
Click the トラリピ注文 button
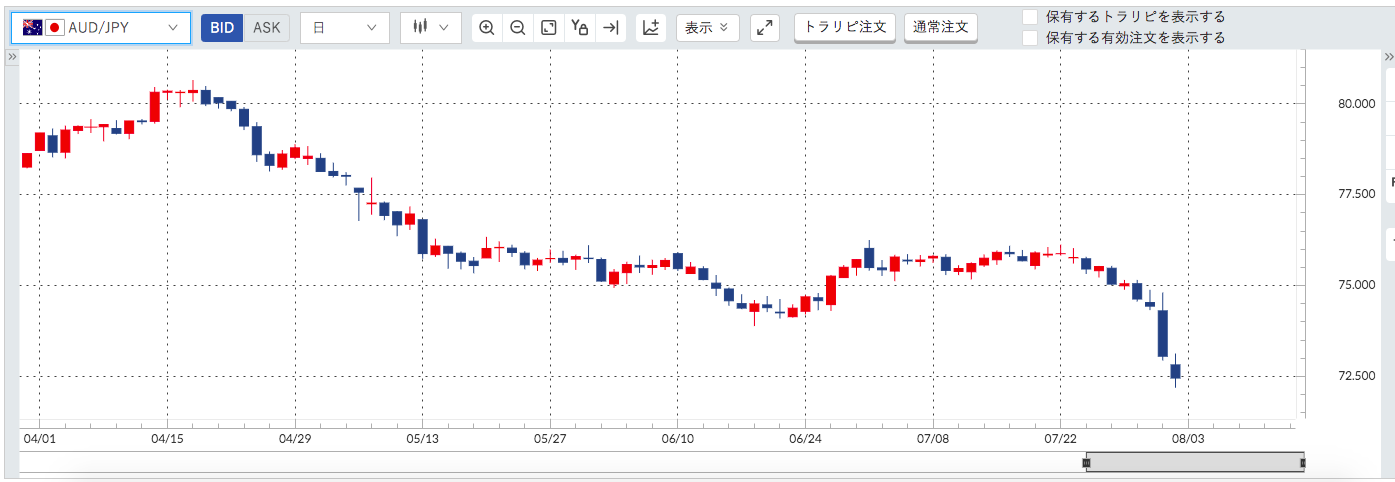point(846,27)
